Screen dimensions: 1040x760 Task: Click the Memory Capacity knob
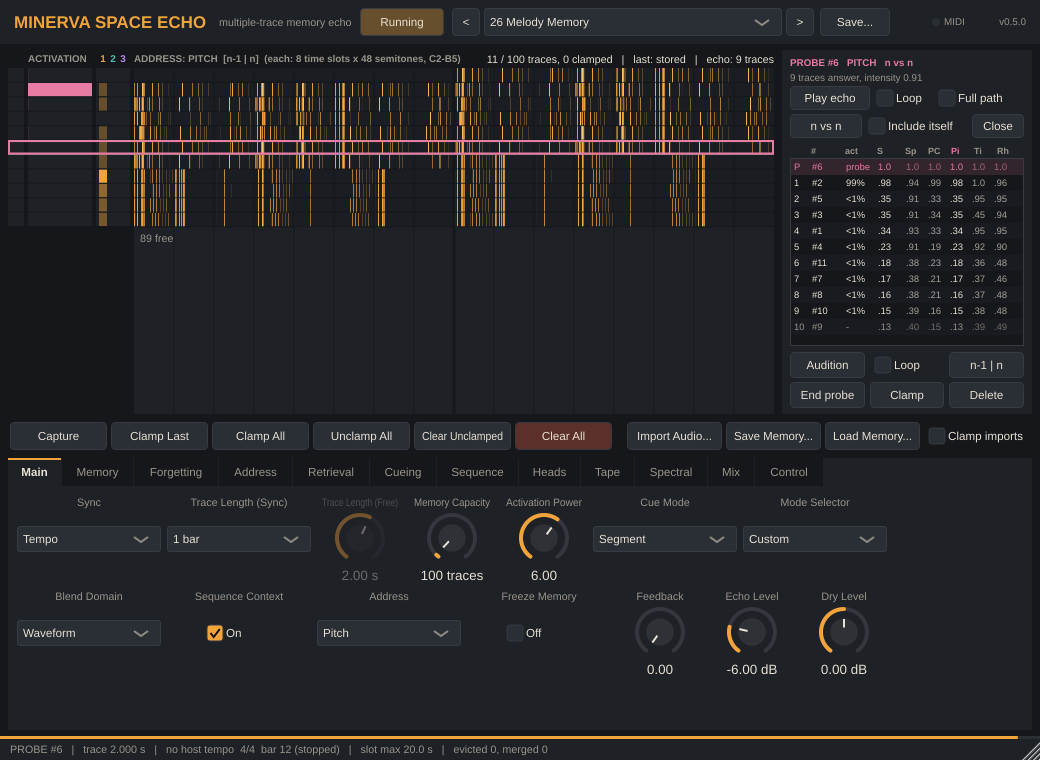(452, 538)
